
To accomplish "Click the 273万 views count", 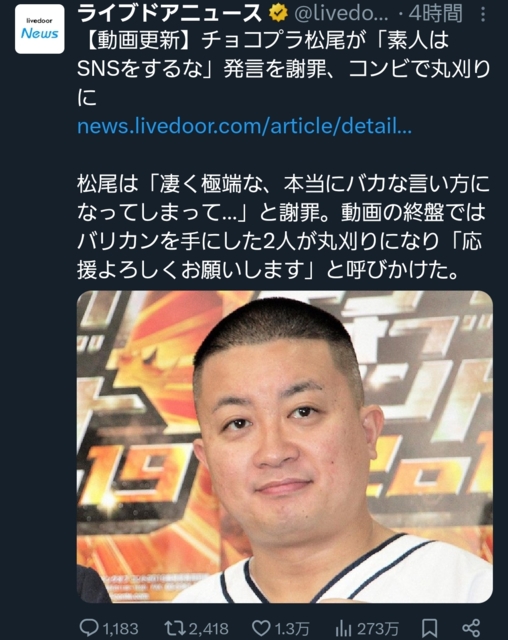I will [x=378, y=628].
